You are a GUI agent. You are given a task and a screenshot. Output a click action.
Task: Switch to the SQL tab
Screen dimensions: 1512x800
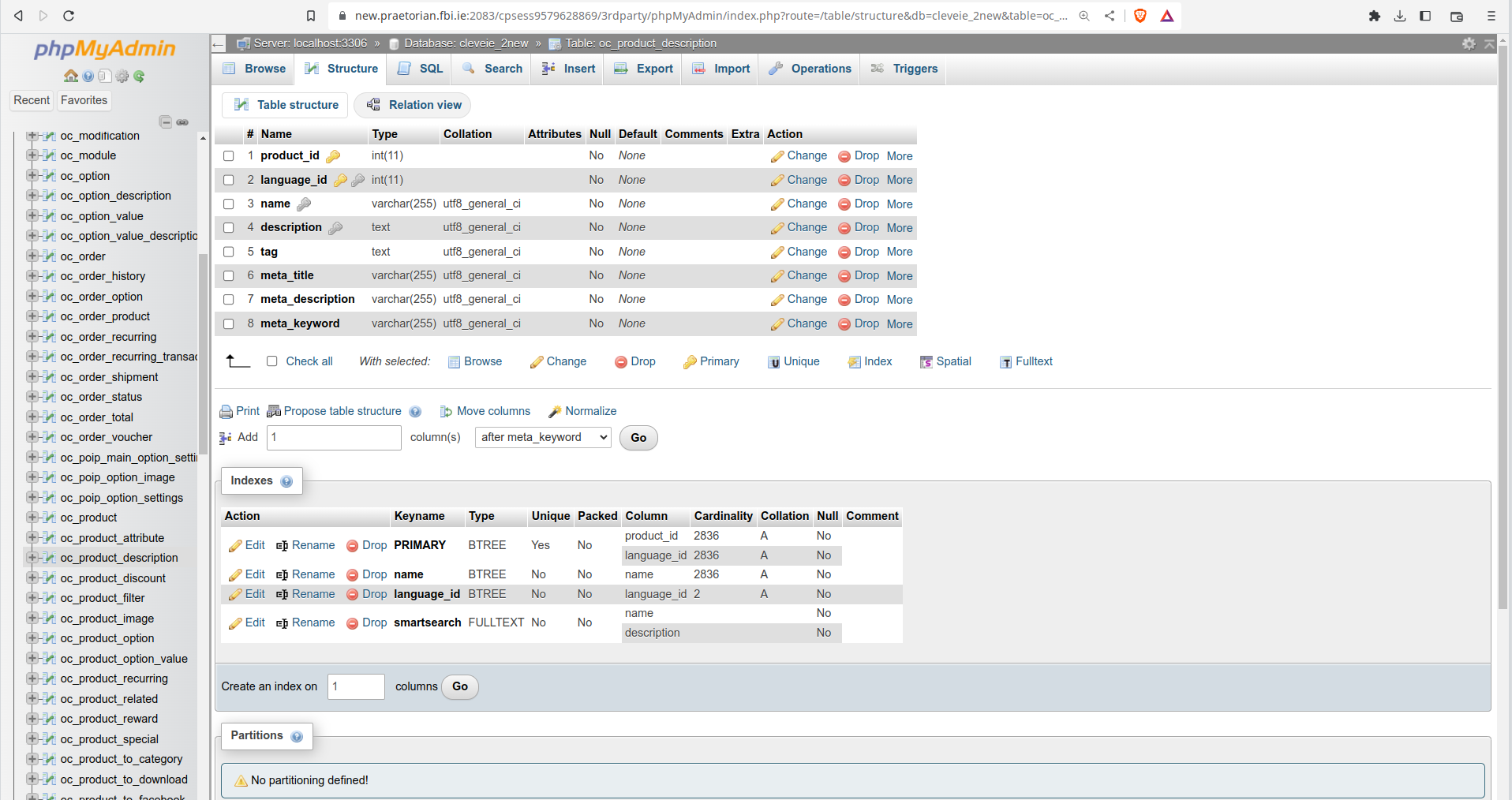click(x=421, y=69)
